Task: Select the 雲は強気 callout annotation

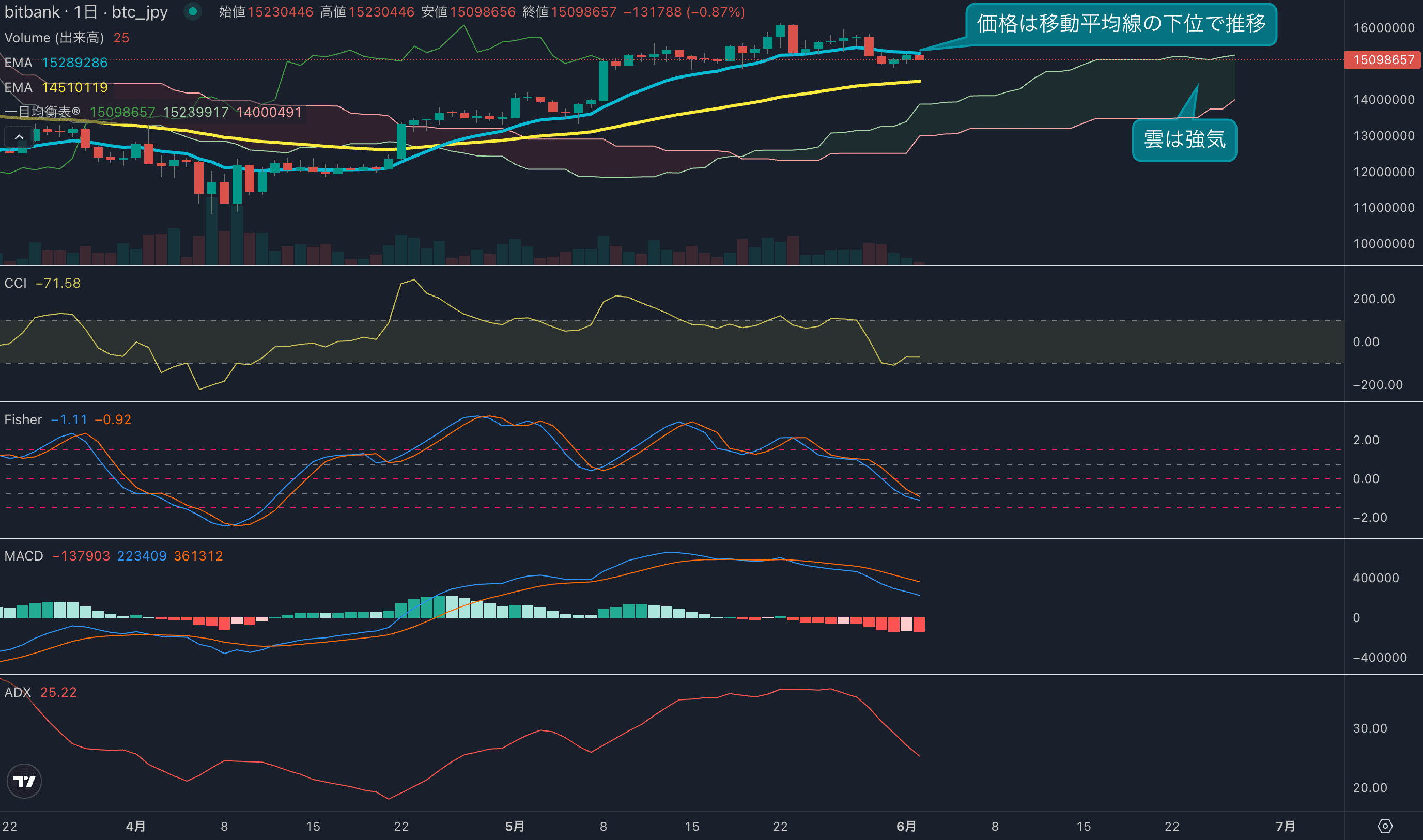Action: click(1184, 139)
